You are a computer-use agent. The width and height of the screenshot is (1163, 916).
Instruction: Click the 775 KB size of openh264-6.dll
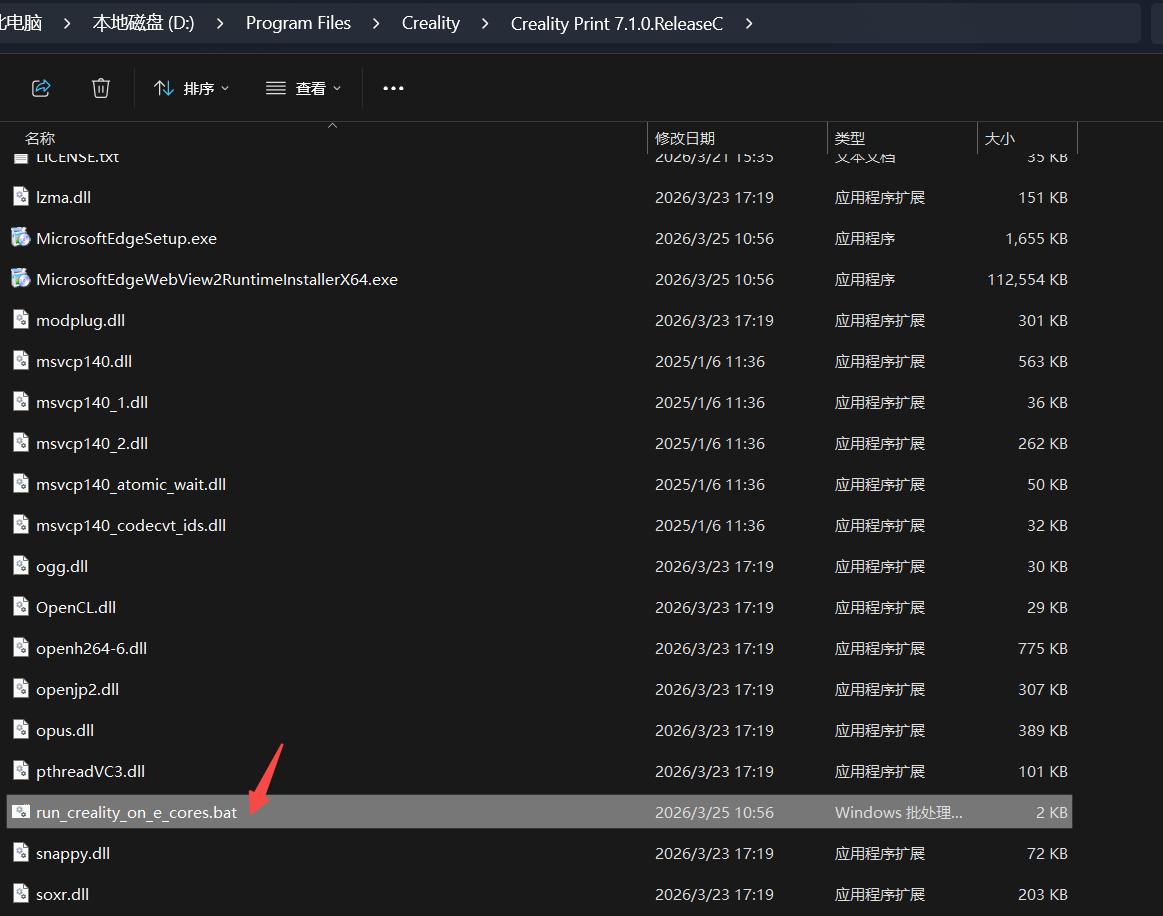pos(1042,648)
